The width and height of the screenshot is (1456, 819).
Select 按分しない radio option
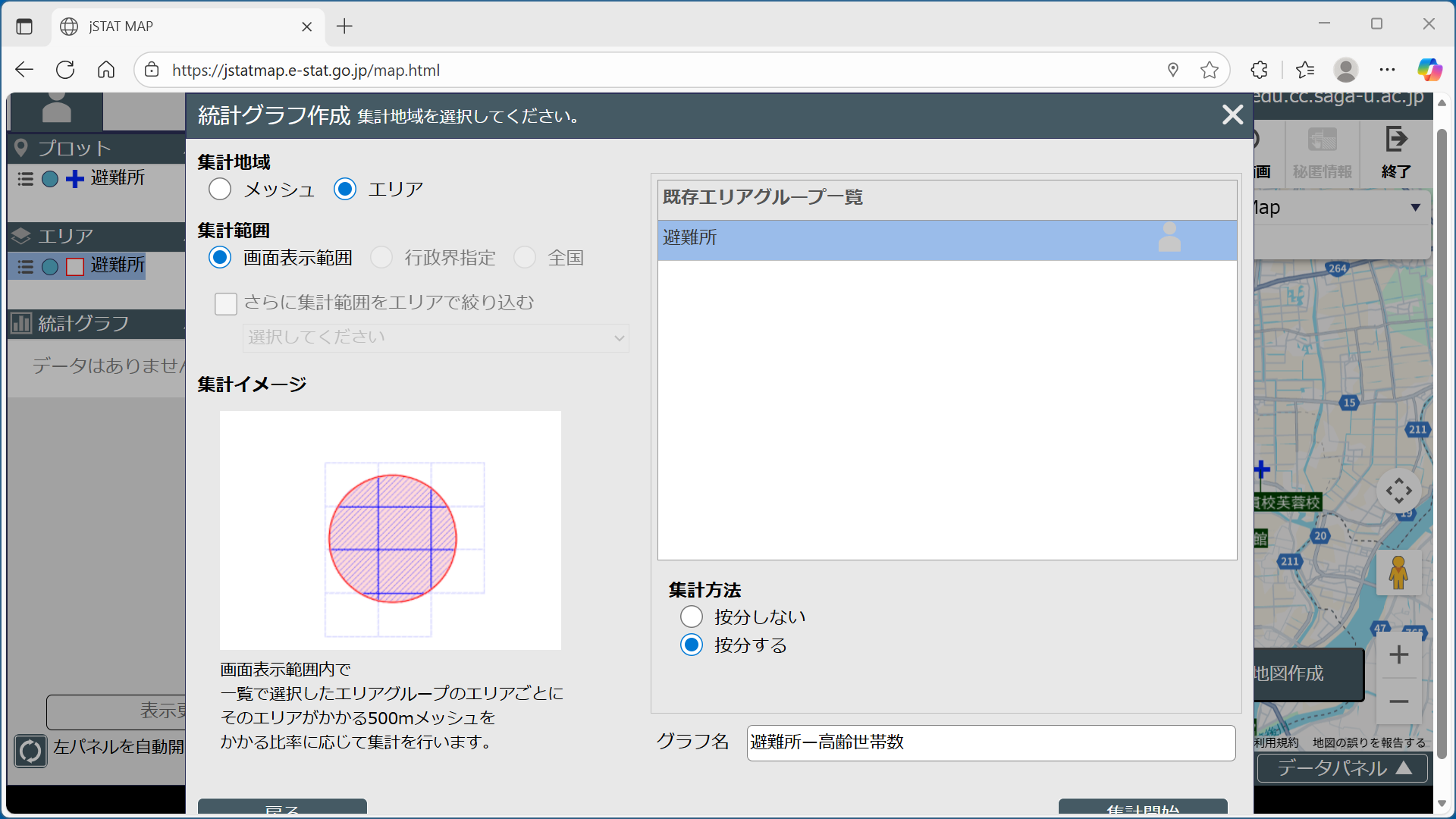click(x=691, y=617)
